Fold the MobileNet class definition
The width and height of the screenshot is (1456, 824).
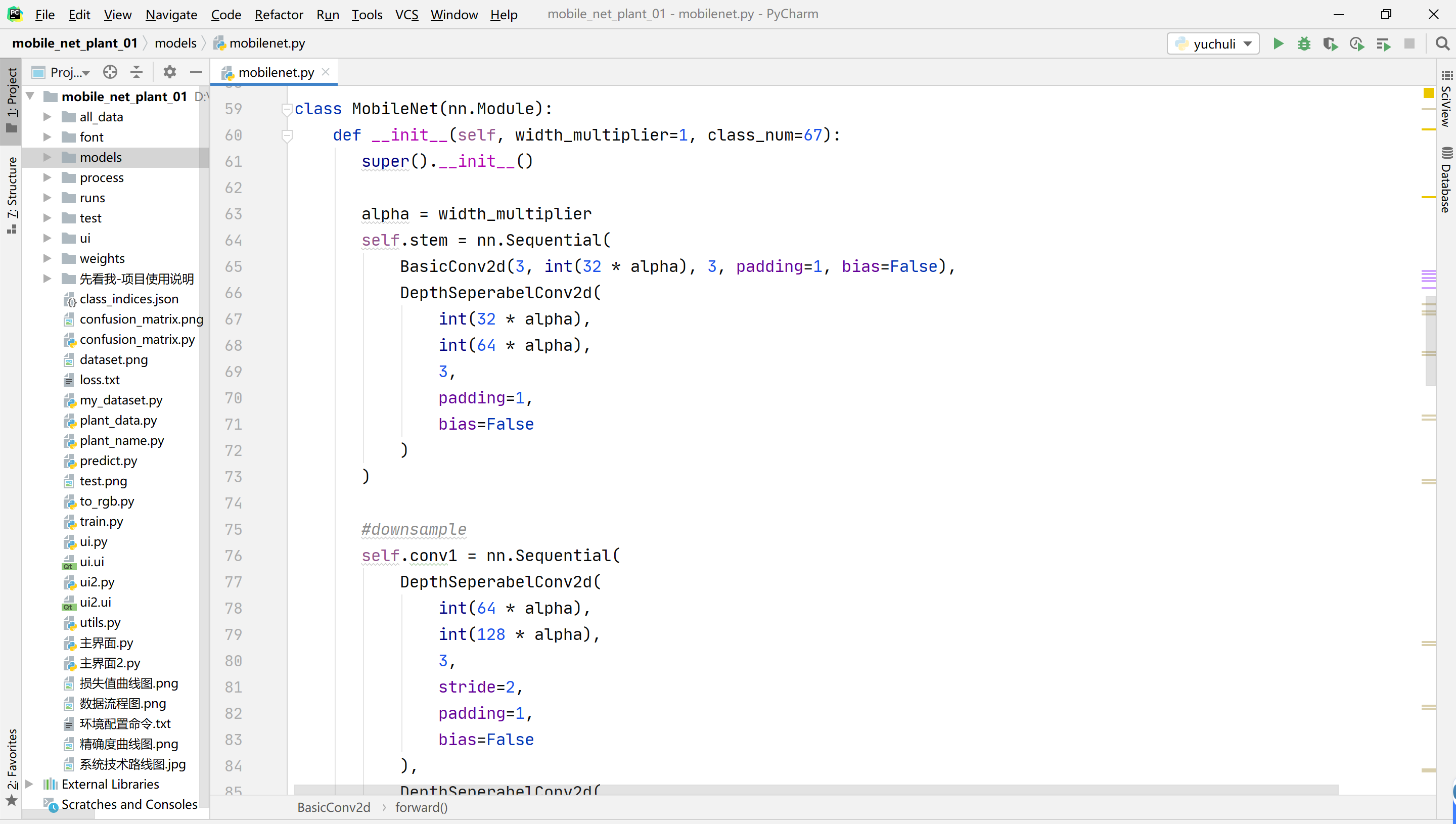coord(287,109)
